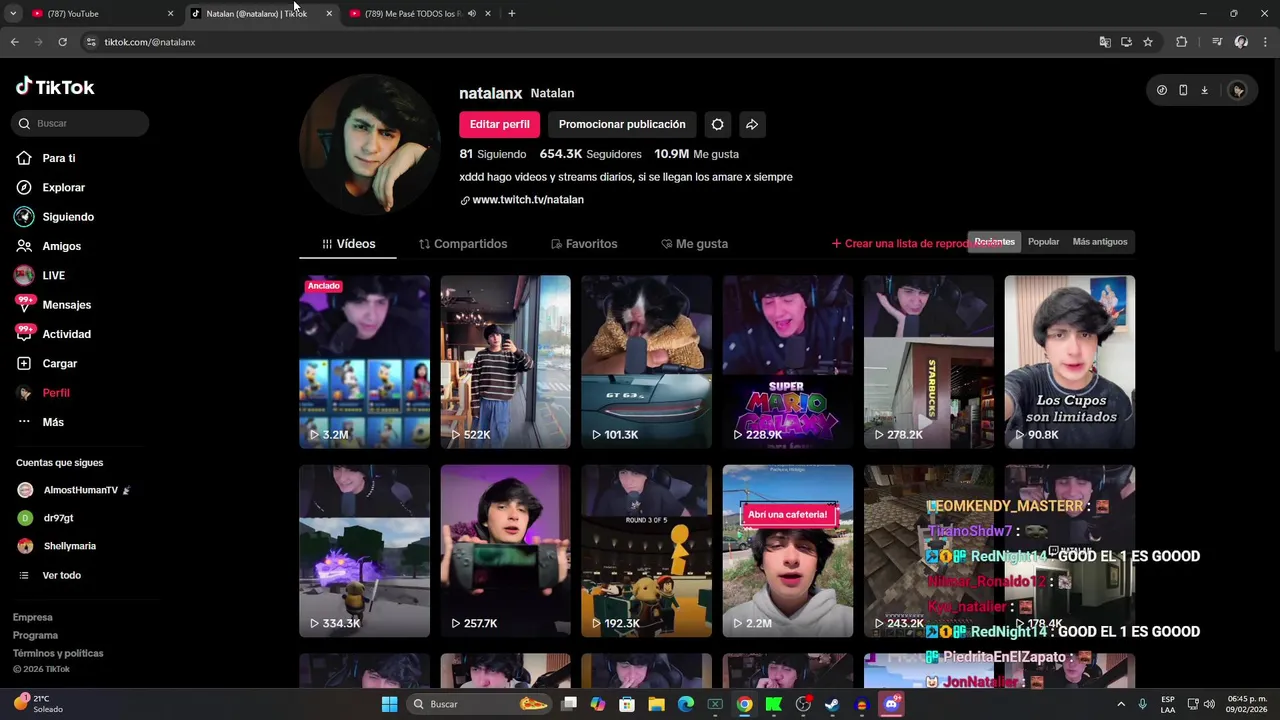Open Actividad notifications

point(66,334)
